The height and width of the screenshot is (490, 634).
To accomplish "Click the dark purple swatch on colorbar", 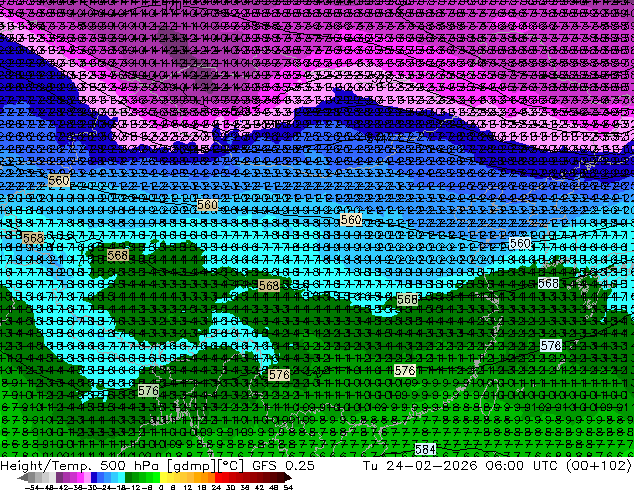I will (x=59, y=477).
